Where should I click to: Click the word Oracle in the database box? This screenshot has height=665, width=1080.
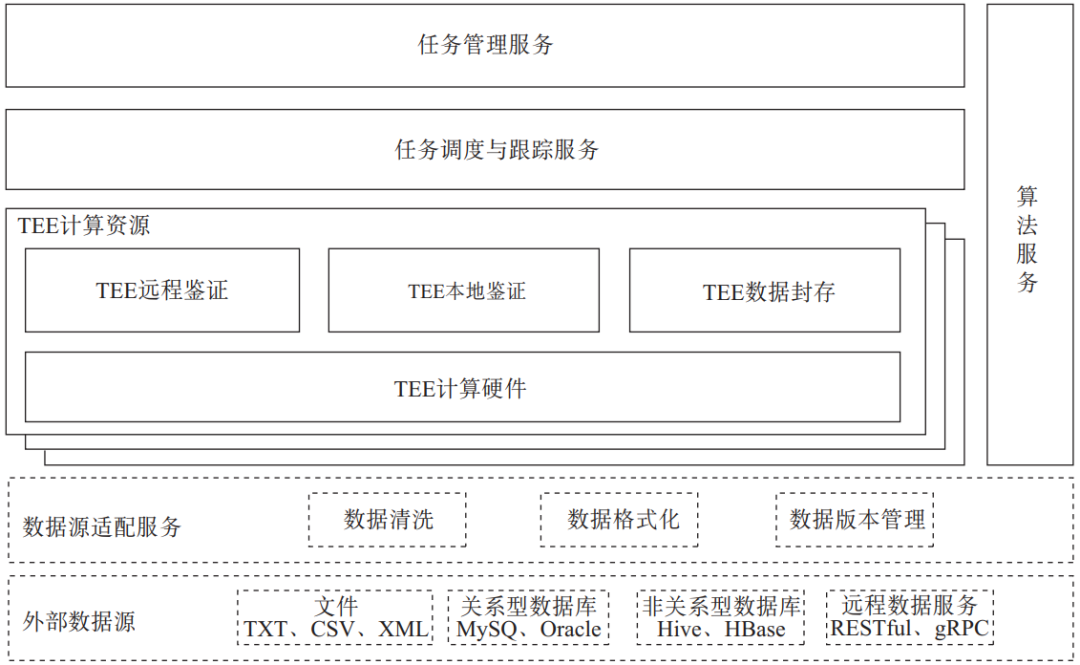pyautogui.click(x=571, y=630)
